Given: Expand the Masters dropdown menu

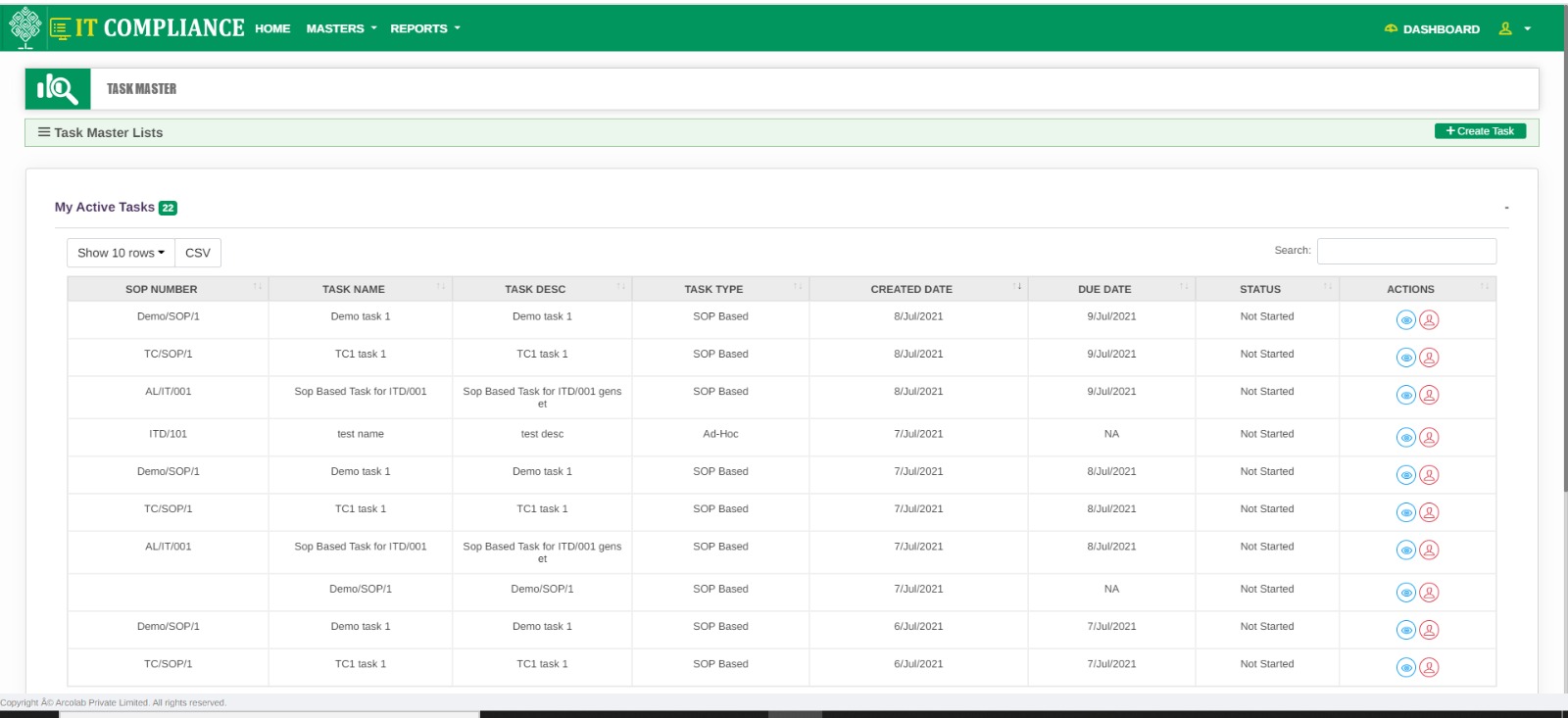Looking at the screenshot, I should 341,29.
